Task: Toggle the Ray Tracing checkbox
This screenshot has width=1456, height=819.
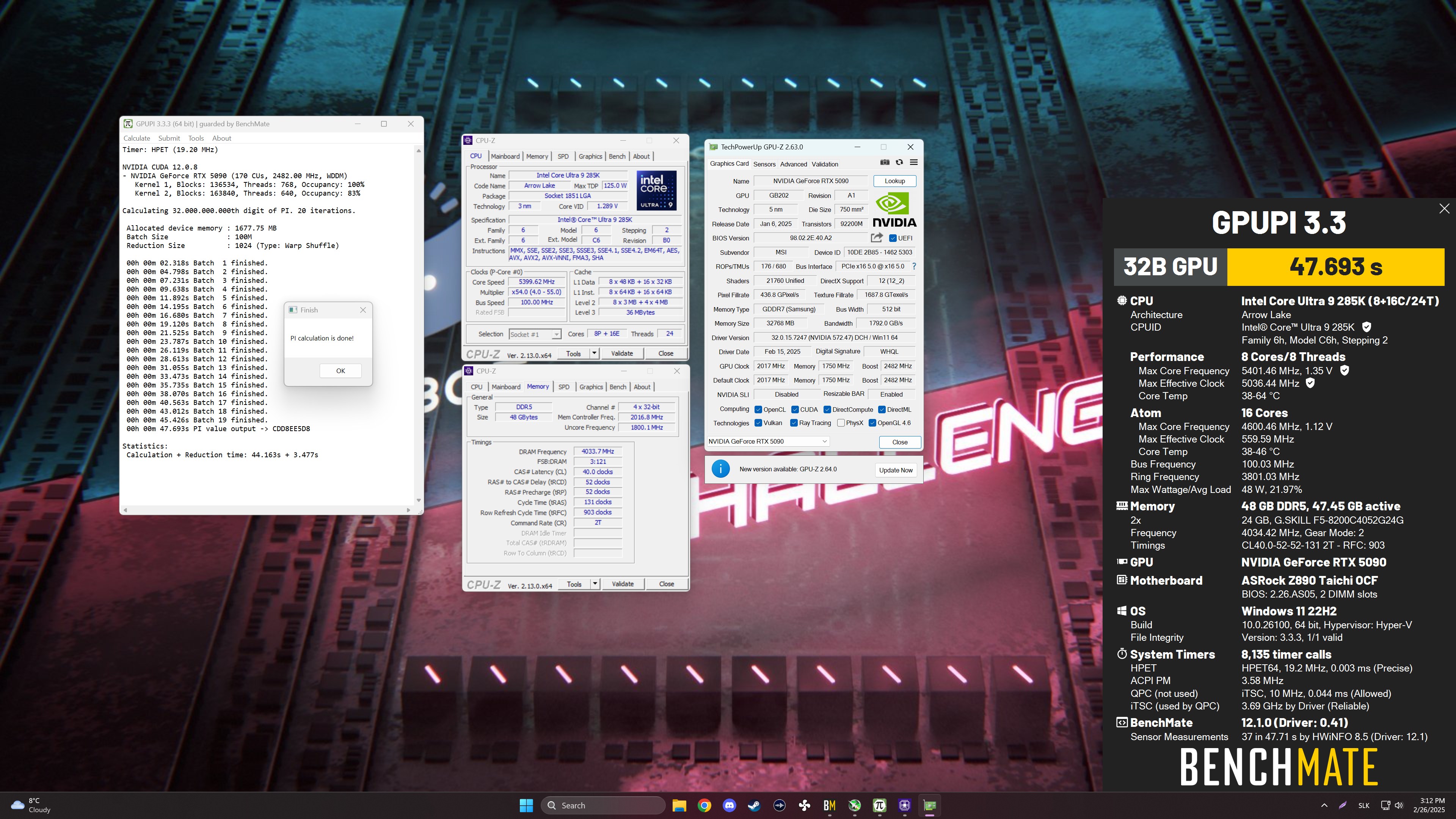Action: coord(794,423)
